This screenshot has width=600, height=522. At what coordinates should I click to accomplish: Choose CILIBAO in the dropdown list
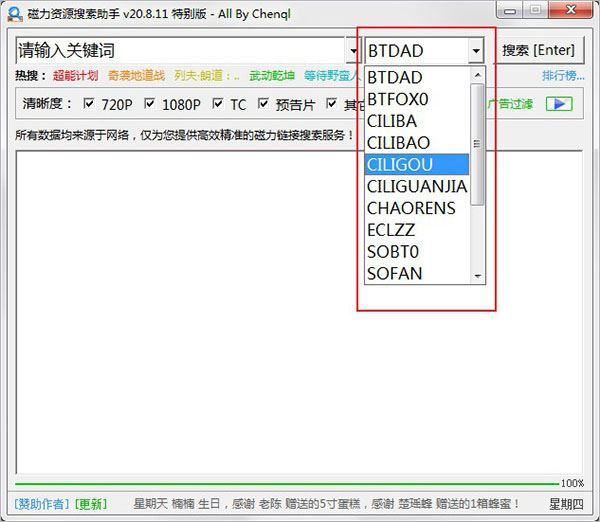417,143
